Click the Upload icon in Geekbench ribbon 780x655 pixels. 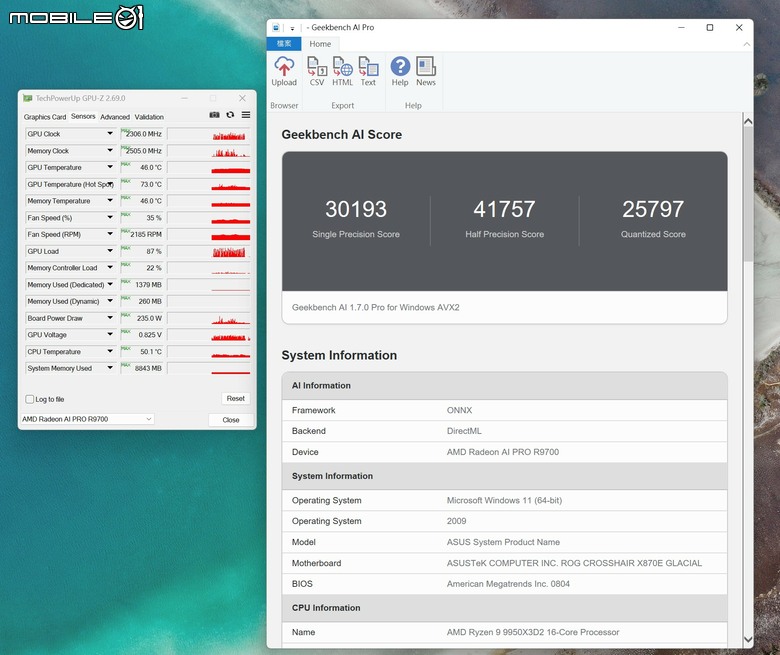pos(284,72)
